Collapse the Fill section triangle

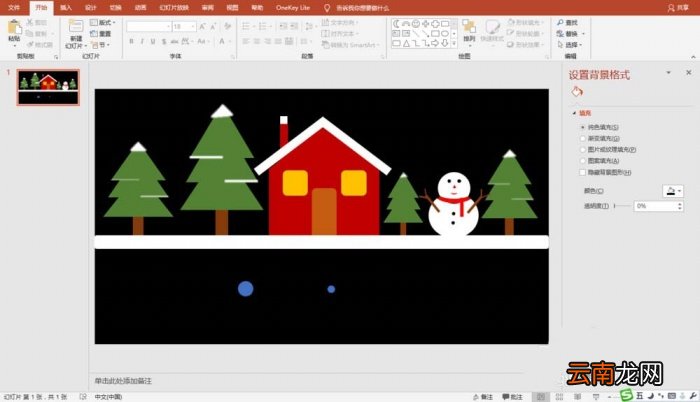(x=575, y=113)
